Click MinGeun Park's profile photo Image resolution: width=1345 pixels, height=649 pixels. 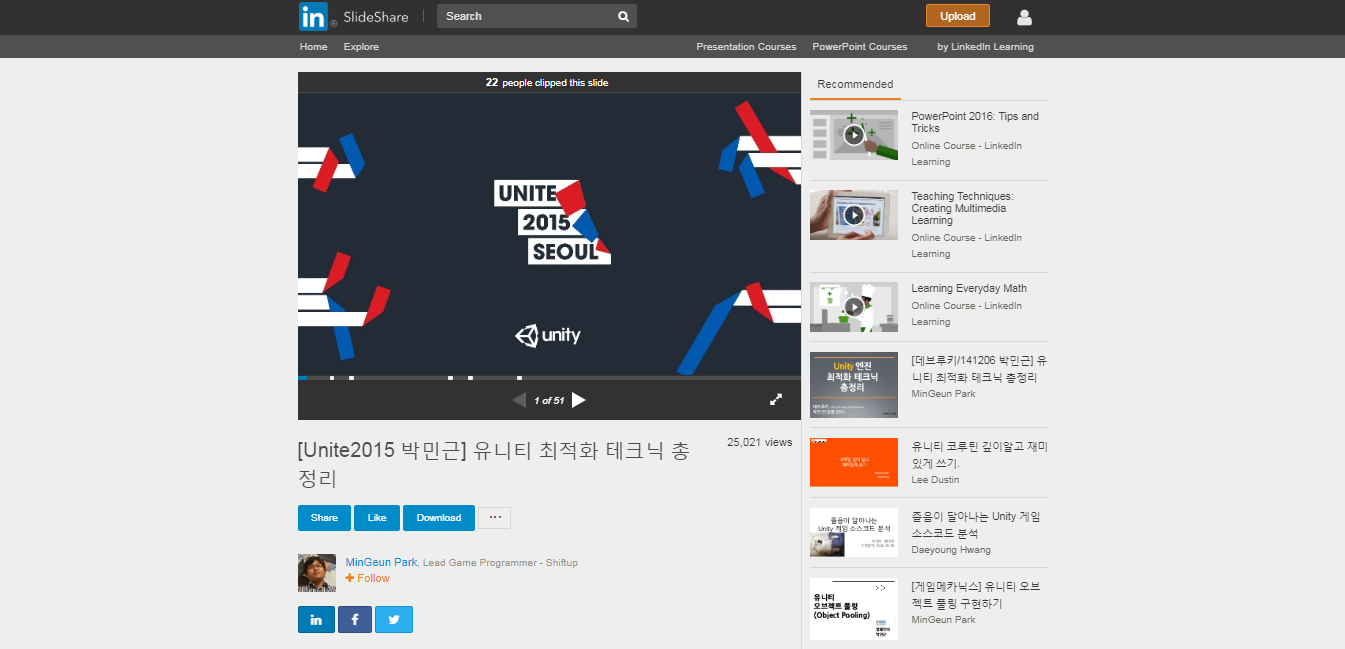click(x=317, y=573)
